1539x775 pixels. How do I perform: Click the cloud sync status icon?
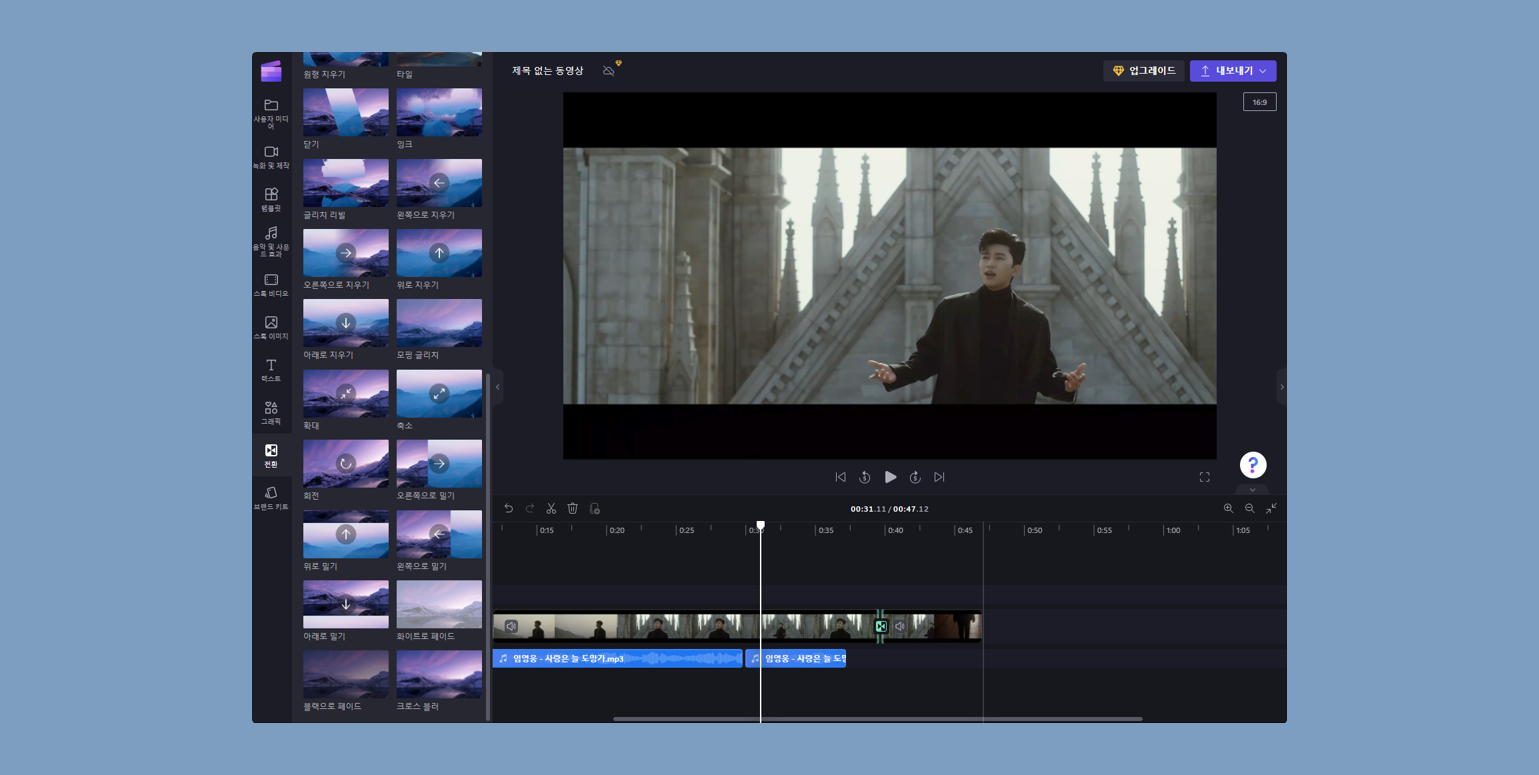pos(609,71)
